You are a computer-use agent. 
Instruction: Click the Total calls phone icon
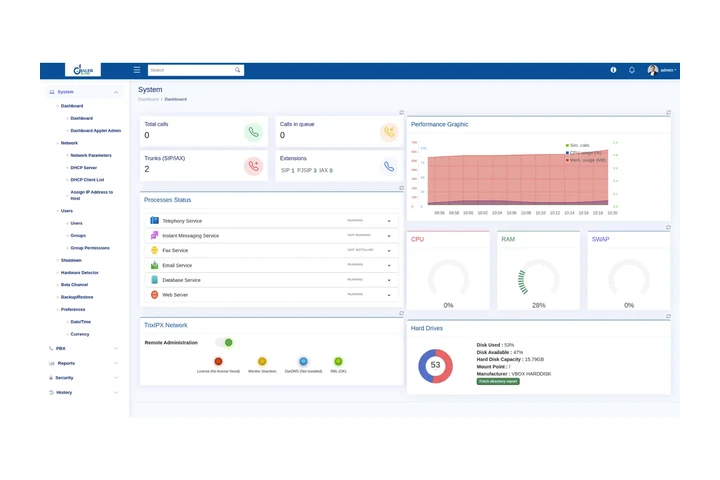[x=253, y=132]
